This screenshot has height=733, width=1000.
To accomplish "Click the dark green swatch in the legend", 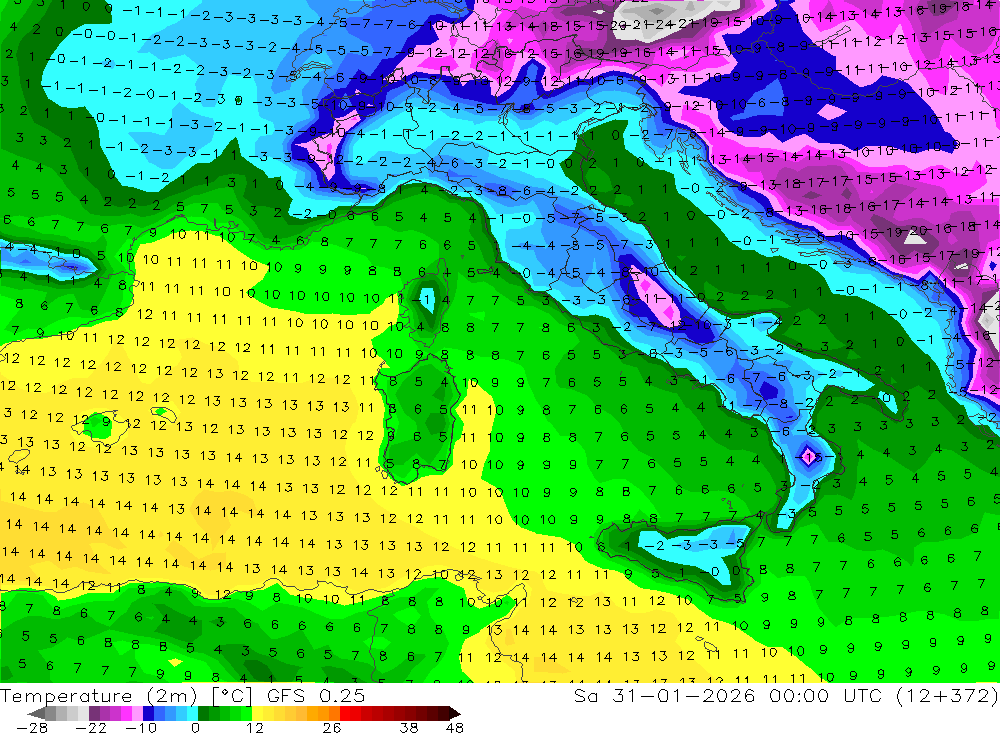I will (203, 714).
